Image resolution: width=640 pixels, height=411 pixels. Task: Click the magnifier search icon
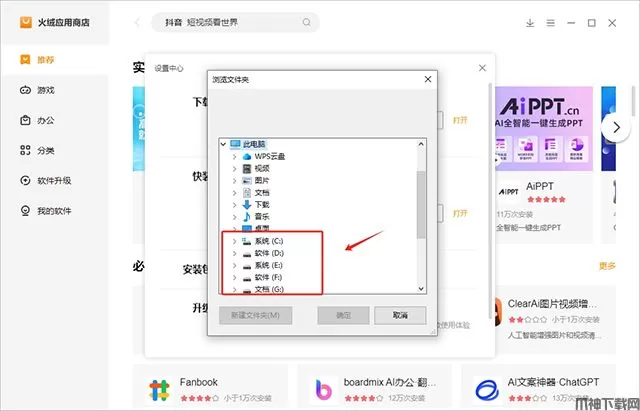[307, 22]
